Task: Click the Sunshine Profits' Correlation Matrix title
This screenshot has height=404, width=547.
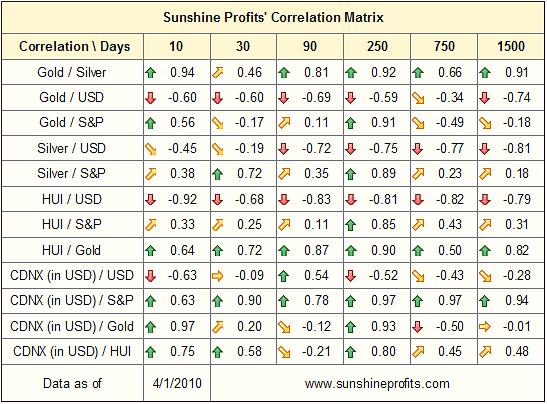Action: click(273, 17)
